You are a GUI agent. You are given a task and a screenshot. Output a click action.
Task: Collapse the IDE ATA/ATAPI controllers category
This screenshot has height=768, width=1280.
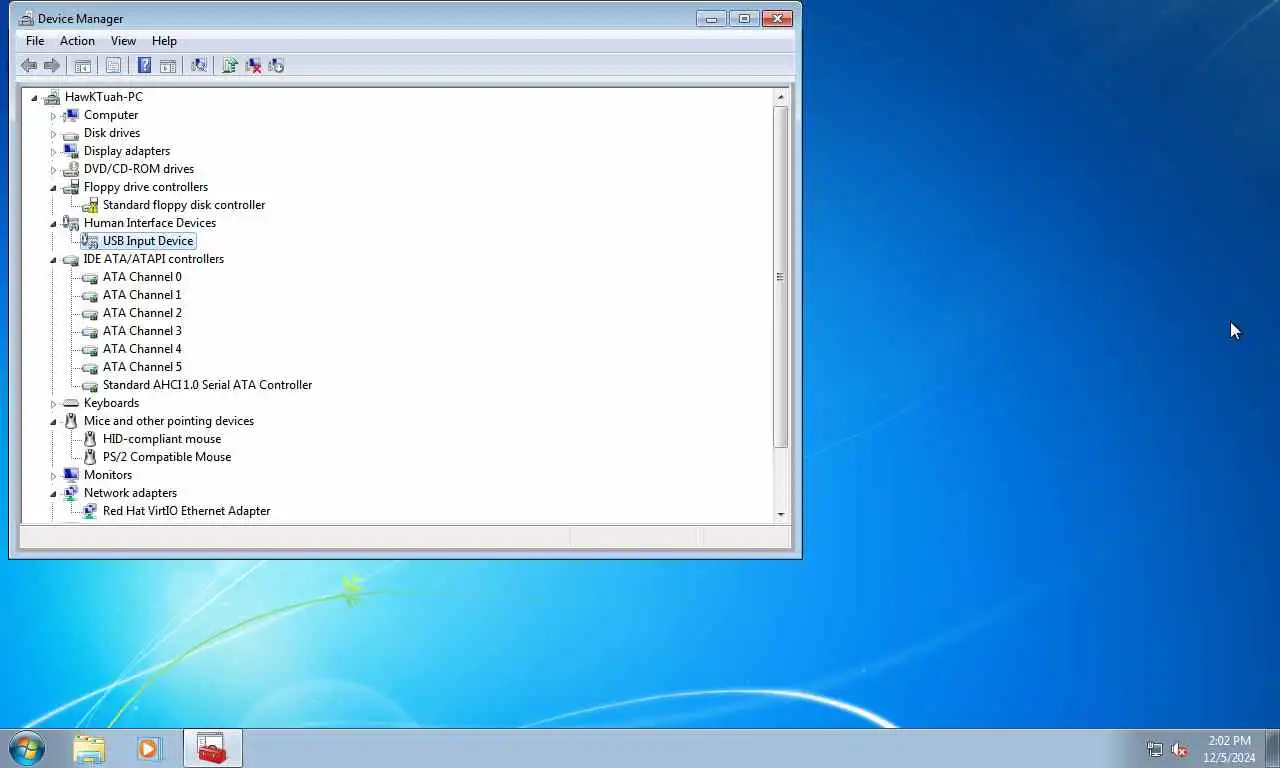(54, 260)
